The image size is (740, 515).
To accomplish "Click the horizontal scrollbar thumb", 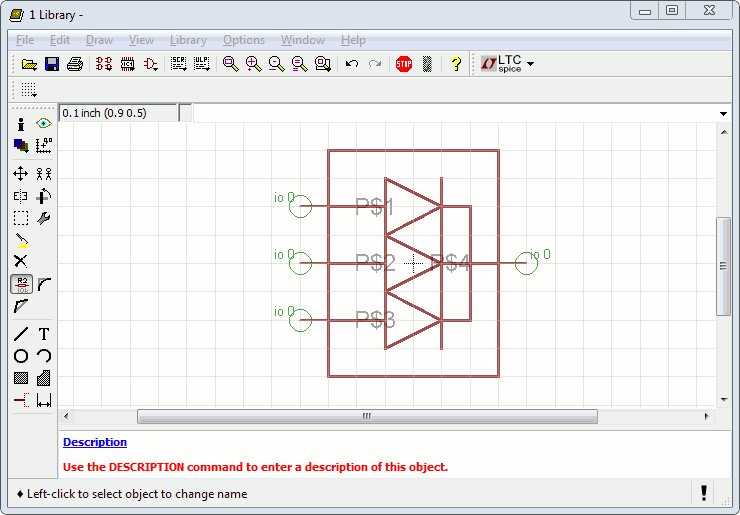I will (366, 416).
